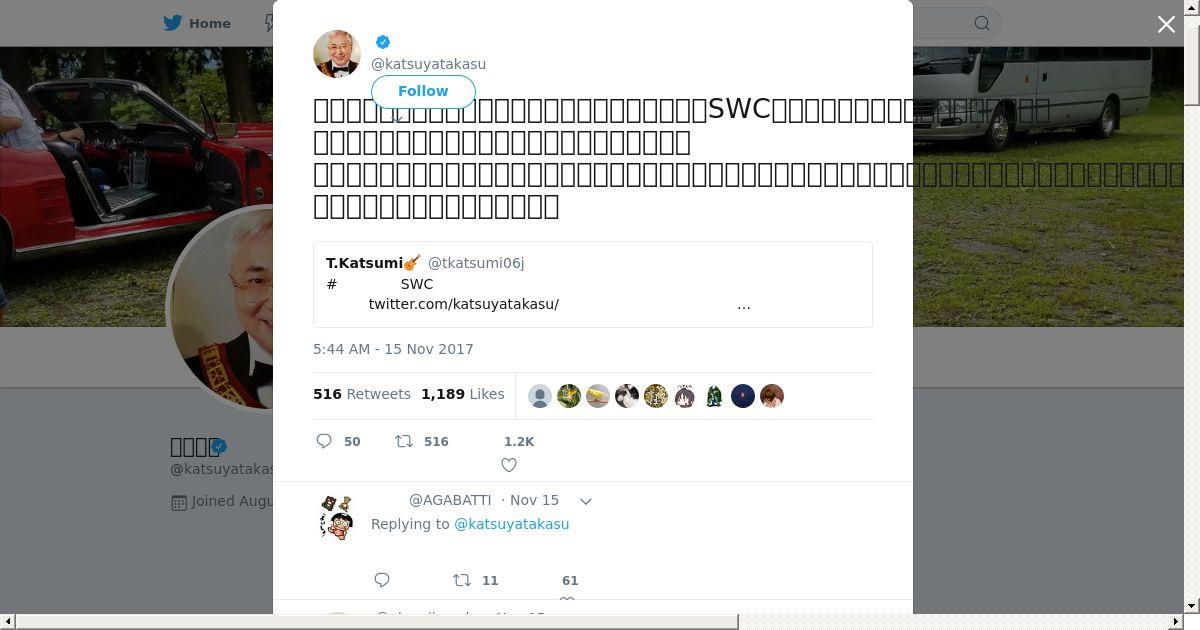Click the reply bubble icon showing 50
Screen dimensions: 1200x630
pos(324,441)
